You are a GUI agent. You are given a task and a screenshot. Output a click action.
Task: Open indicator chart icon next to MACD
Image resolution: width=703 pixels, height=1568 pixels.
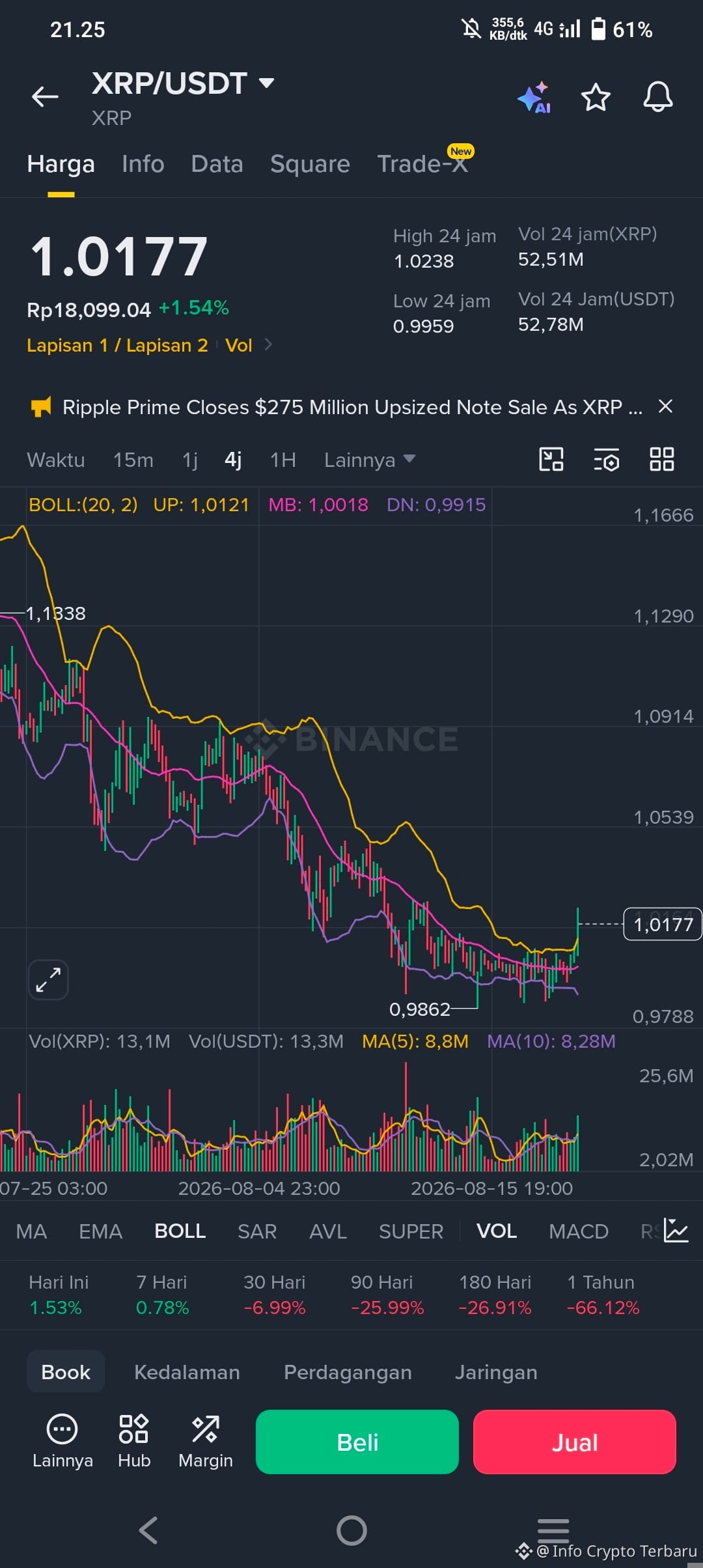(676, 1230)
